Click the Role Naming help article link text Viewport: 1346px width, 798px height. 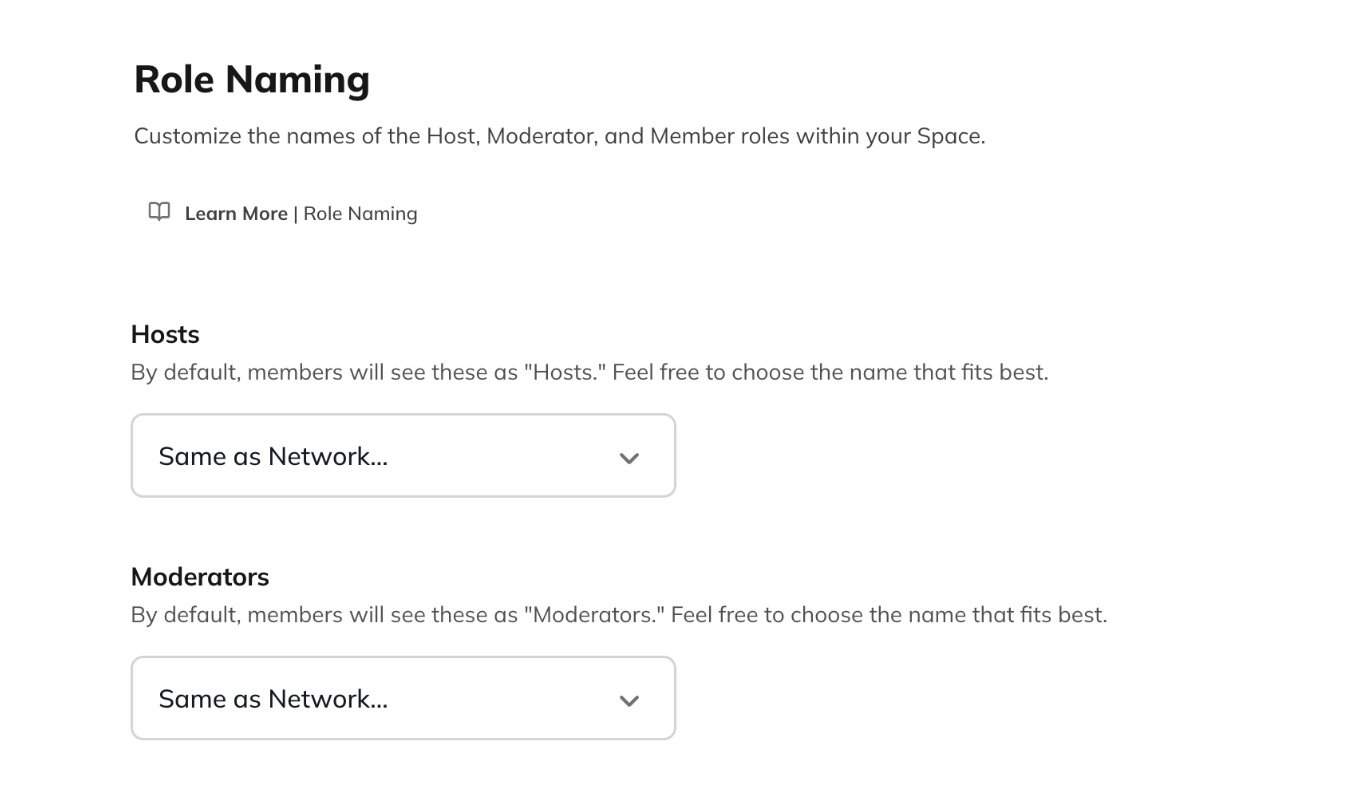360,213
